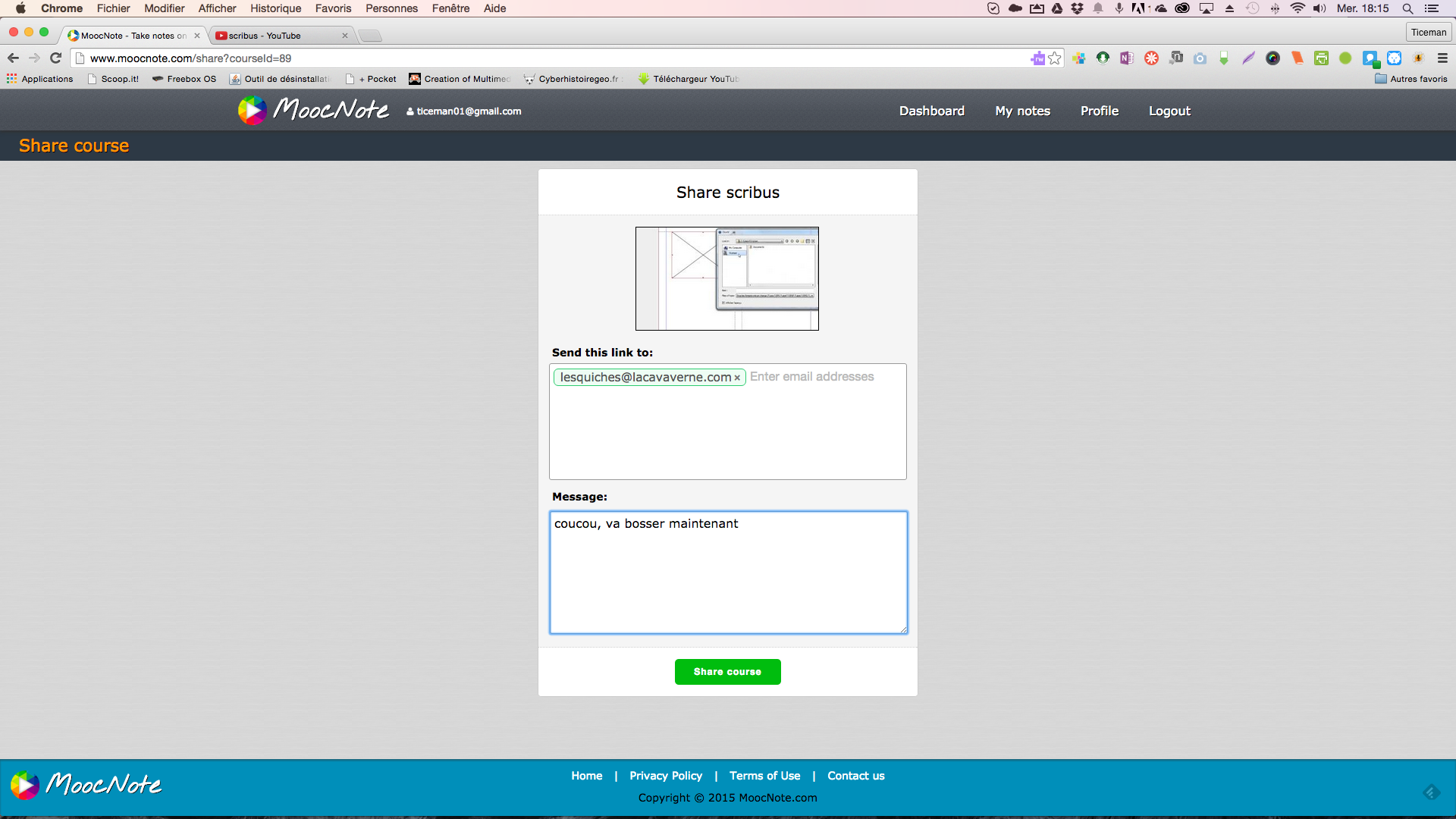The image size is (1456, 819).
Task: Click the Ticeman Chrome profile button
Action: click(1429, 32)
